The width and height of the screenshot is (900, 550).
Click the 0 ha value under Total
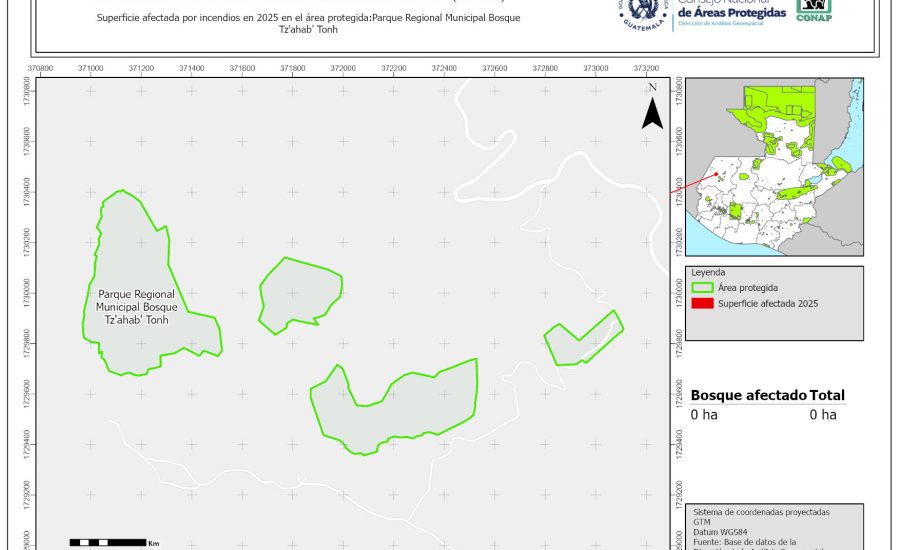click(822, 414)
